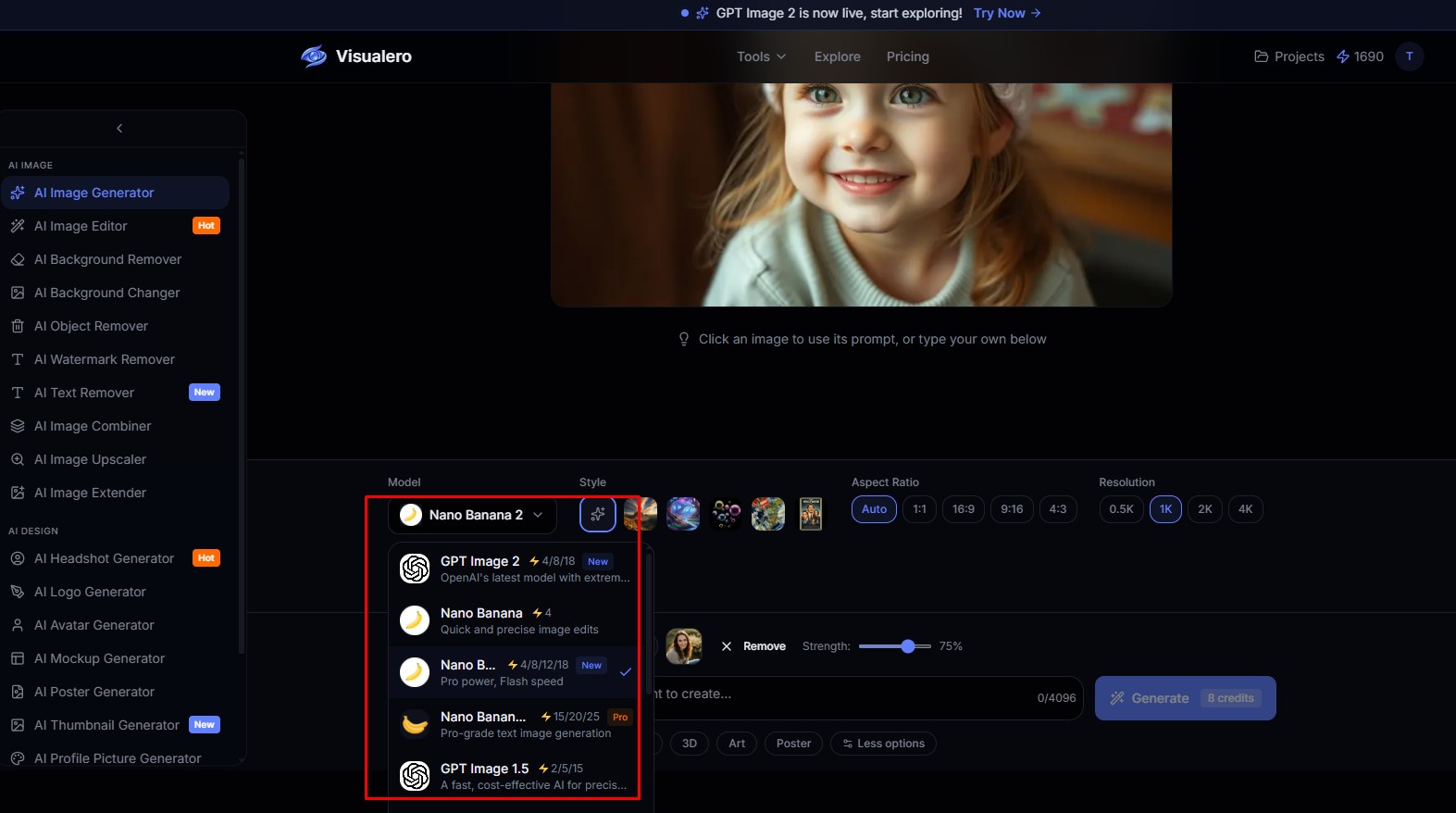Open the AI Image Generator sidebar item
The image size is (1456, 813).
pos(115,193)
